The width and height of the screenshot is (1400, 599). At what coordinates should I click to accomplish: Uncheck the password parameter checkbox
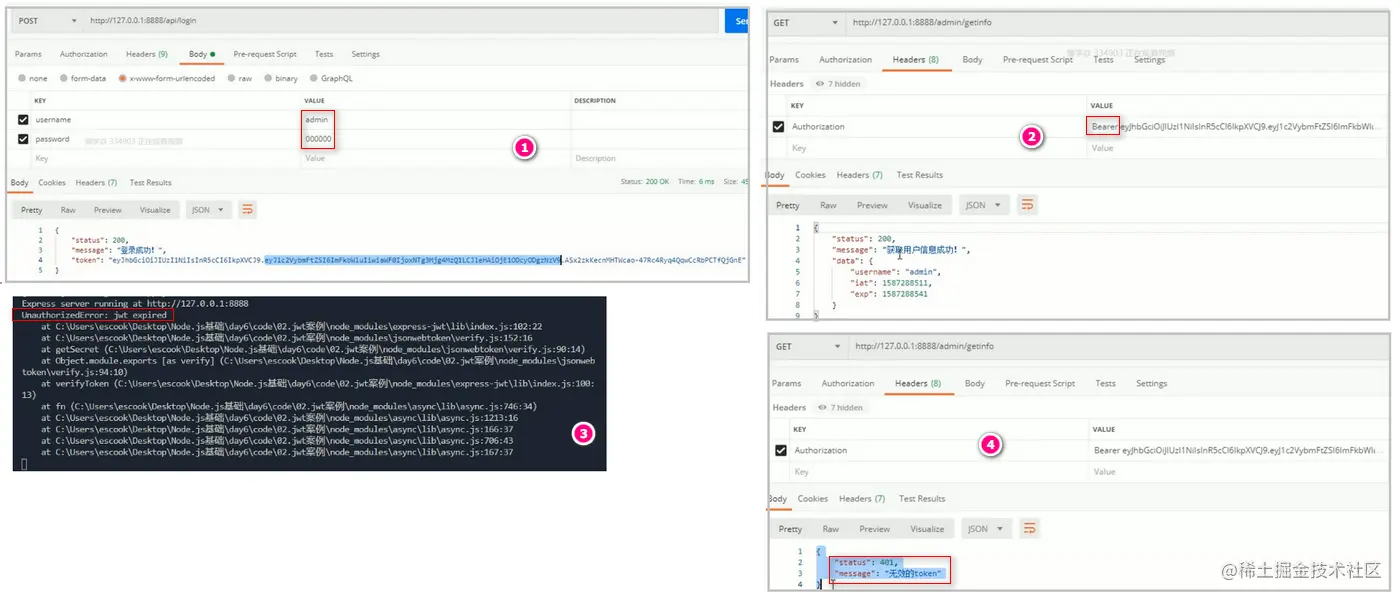[23, 139]
